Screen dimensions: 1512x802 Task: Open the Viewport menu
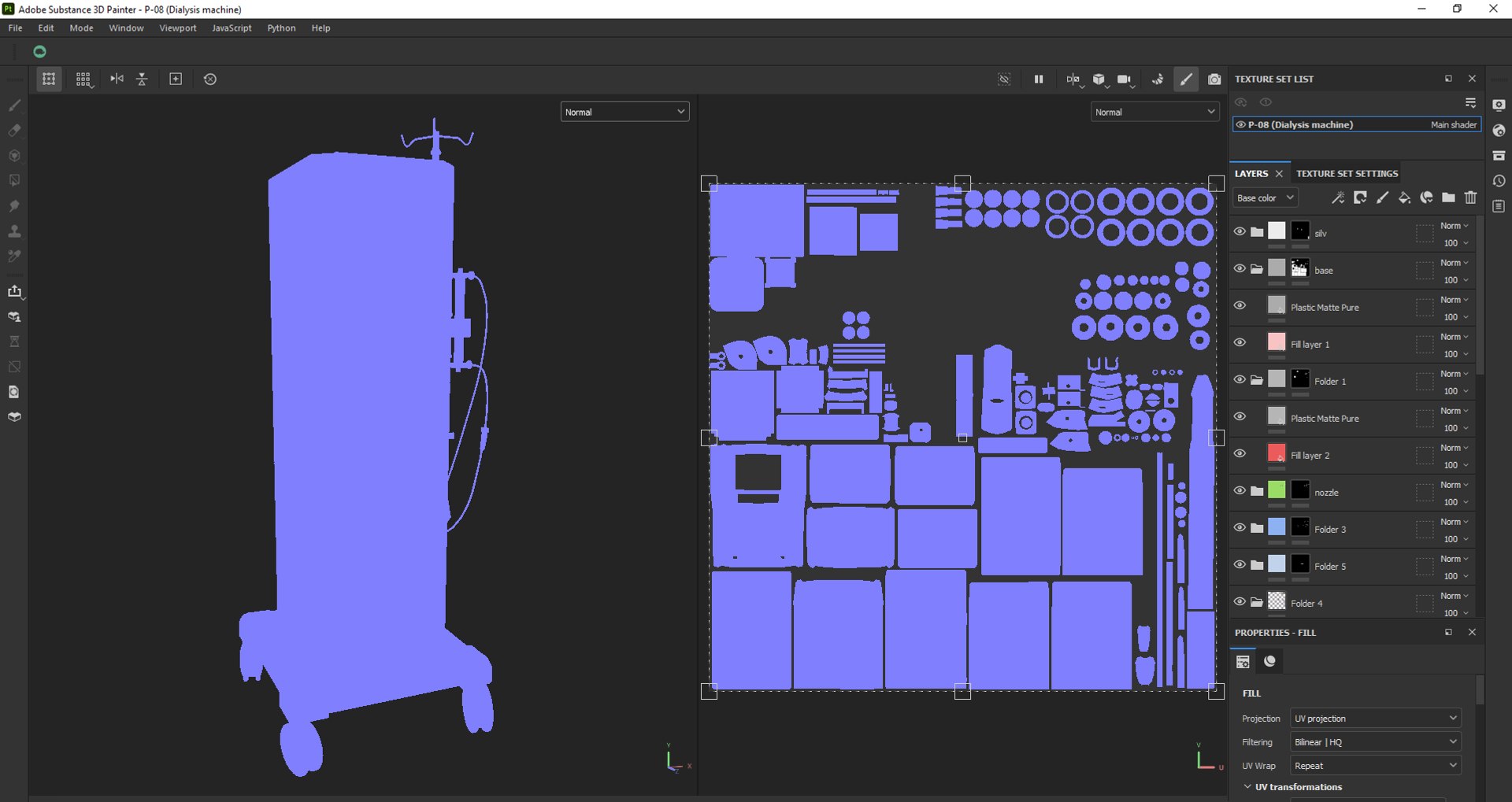tap(178, 28)
